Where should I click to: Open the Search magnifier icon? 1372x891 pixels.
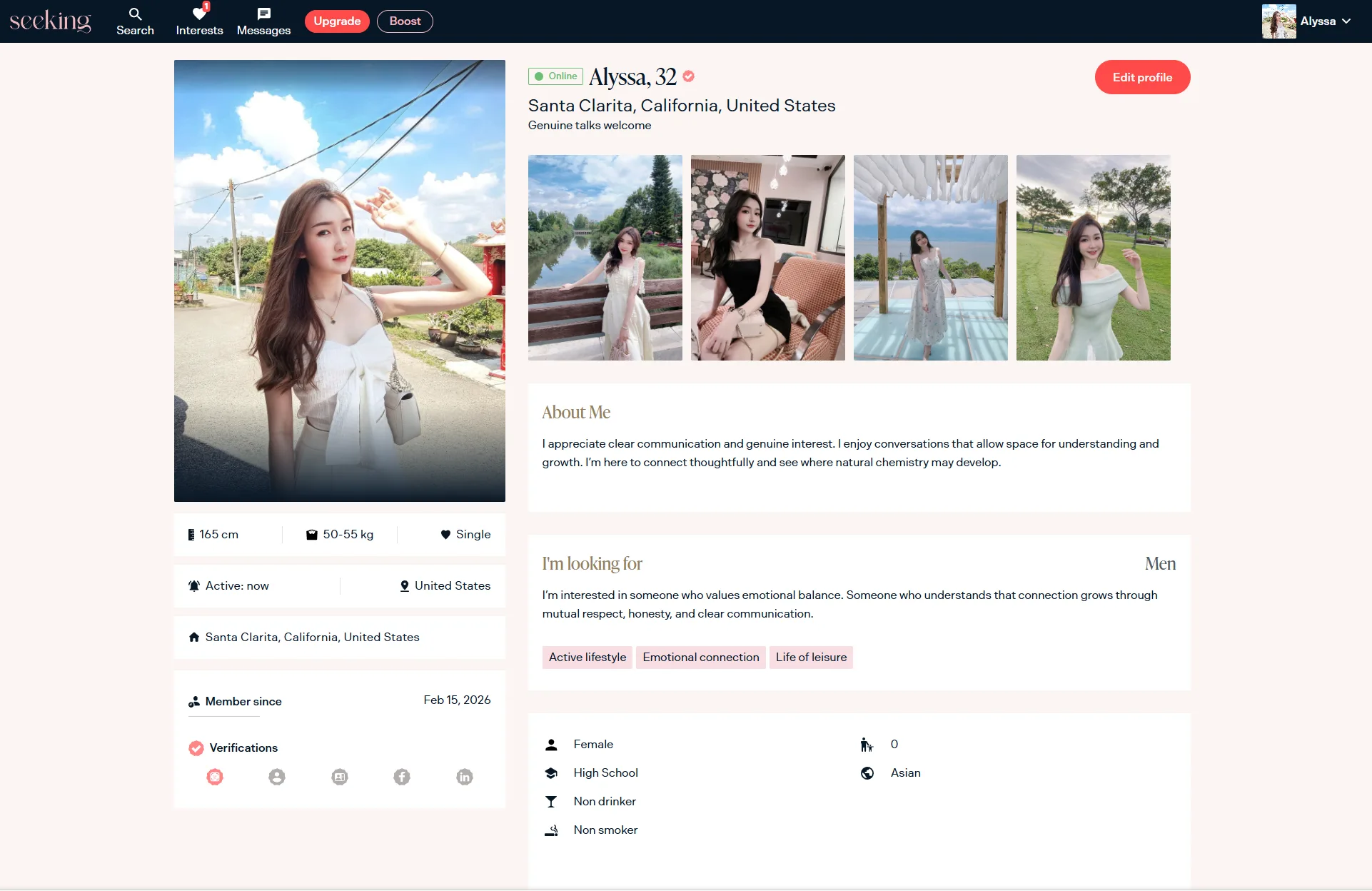pyautogui.click(x=135, y=14)
